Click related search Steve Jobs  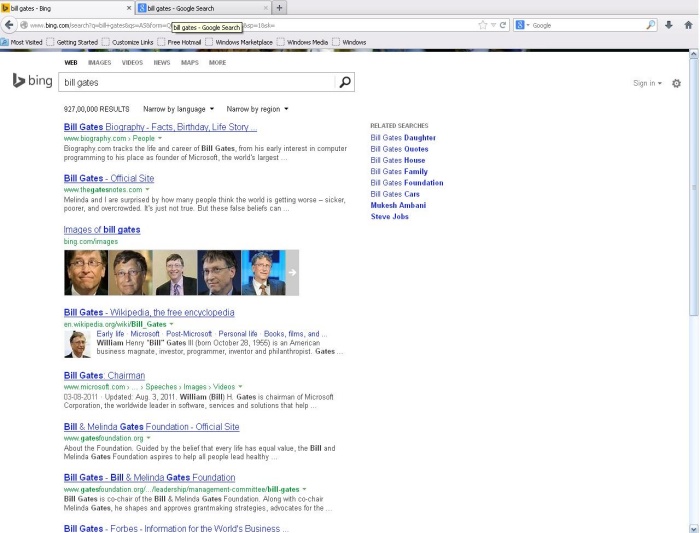(389, 216)
